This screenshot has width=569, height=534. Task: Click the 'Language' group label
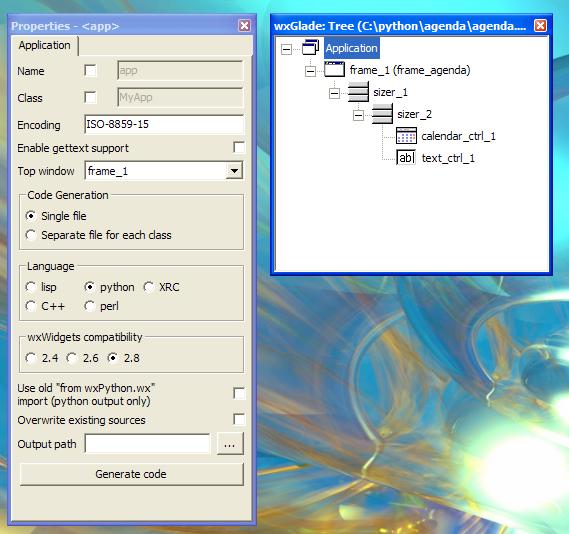[51, 266]
